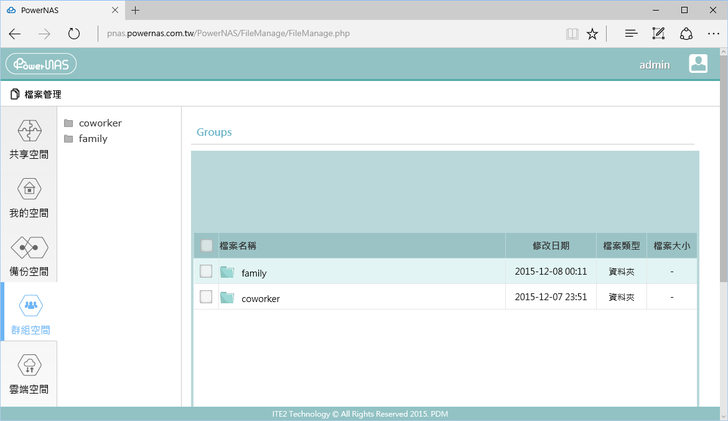728x421 pixels.
Task: Open the 共享空間 shared space section
Action: [28, 138]
